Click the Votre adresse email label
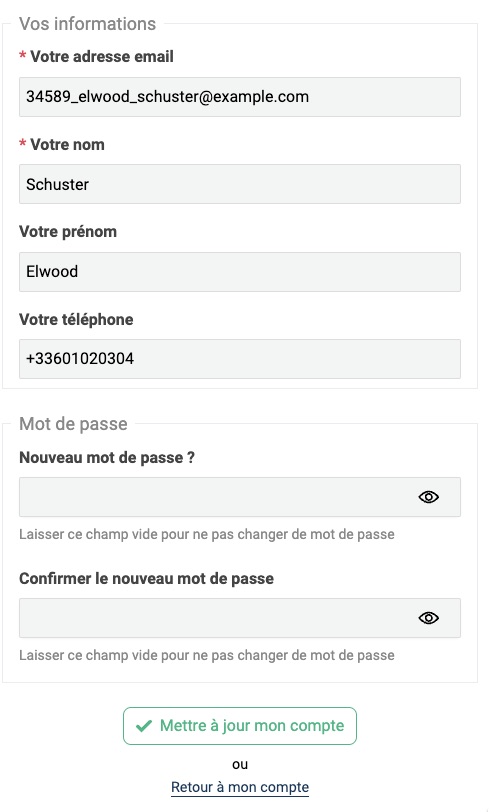 (x=102, y=56)
